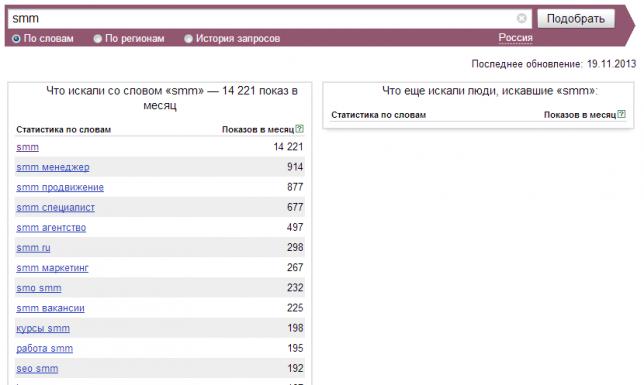Click the value '14 221' in smm row
This screenshot has width=644, height=385.
click(x=288, y=147)
